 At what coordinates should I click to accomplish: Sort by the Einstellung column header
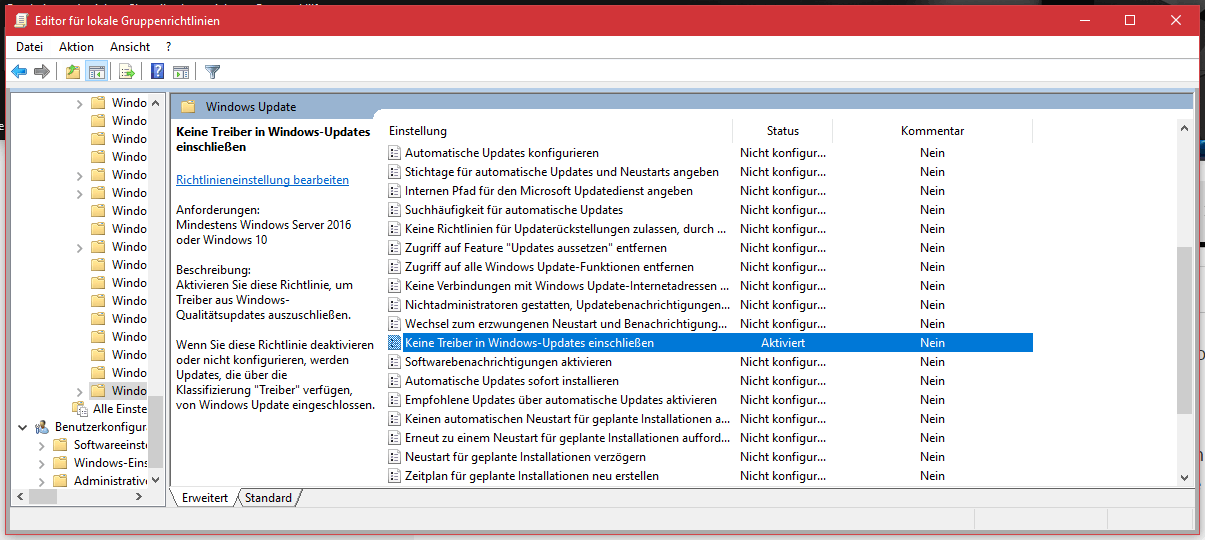tap(559, 131)
